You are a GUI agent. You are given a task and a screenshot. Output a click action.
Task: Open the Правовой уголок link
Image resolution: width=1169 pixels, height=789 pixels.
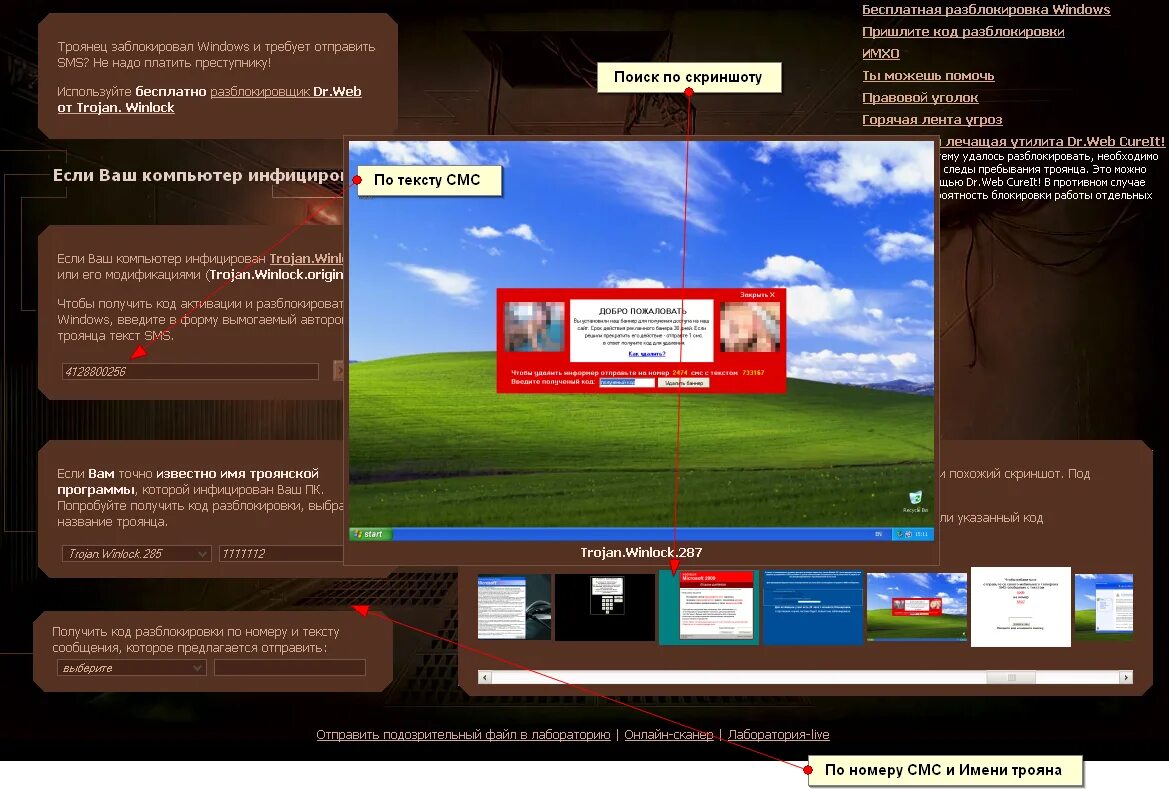(920, 98)
